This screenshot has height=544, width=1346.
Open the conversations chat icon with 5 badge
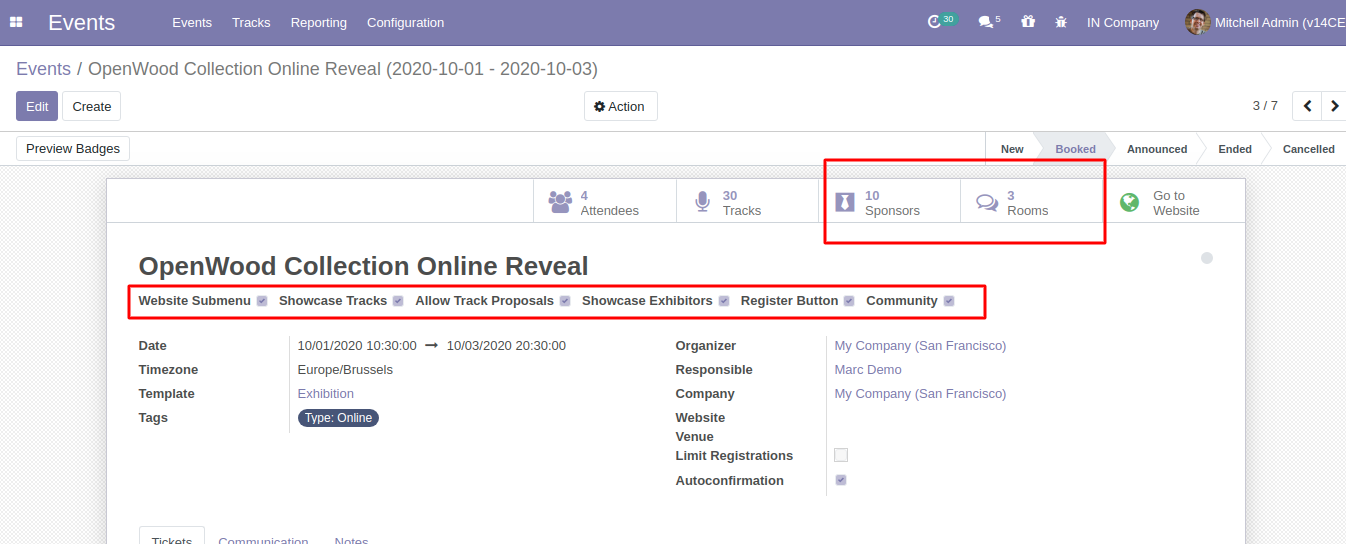[985, 22]
